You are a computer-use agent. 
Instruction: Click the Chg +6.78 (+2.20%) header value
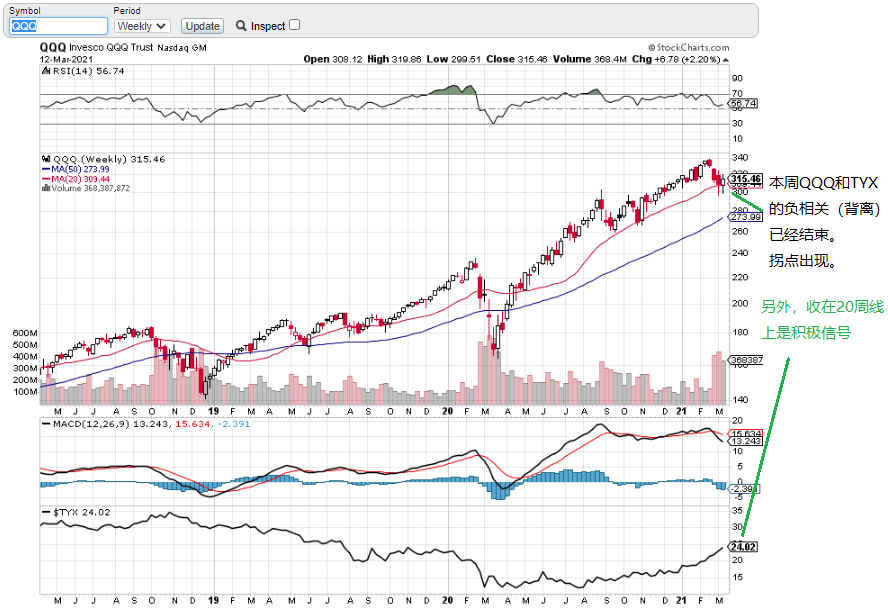click(x=676, y=59)
